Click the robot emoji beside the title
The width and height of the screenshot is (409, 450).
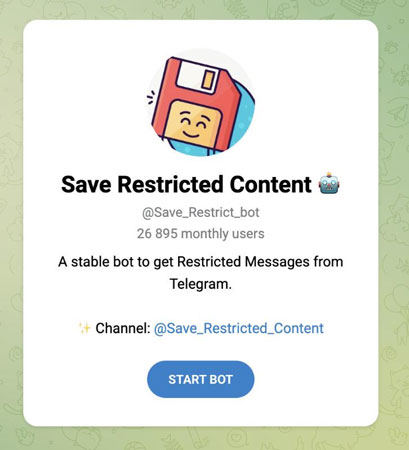(x=329, y=184)
